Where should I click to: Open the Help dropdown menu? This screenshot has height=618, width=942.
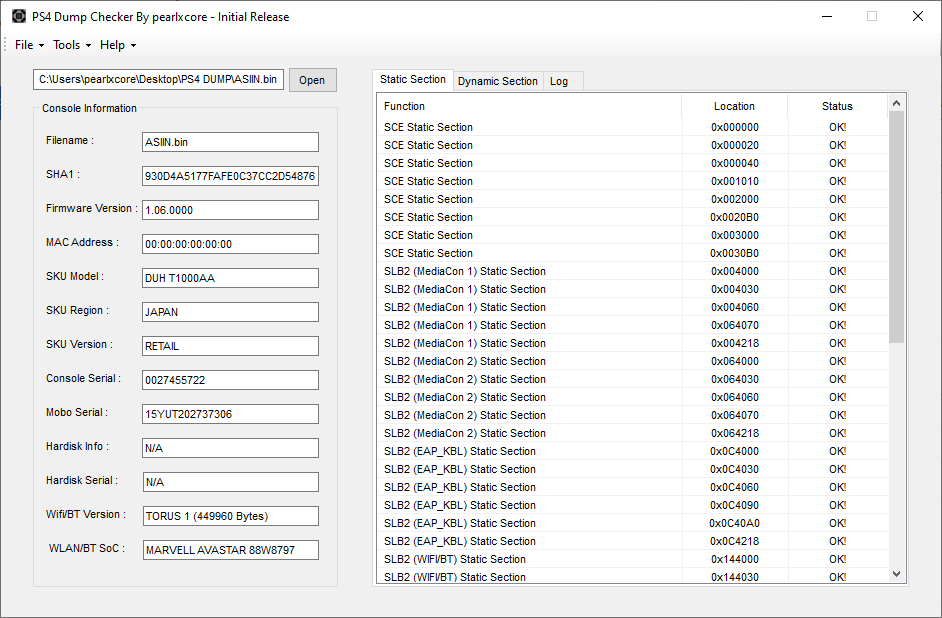click(117, 45)
